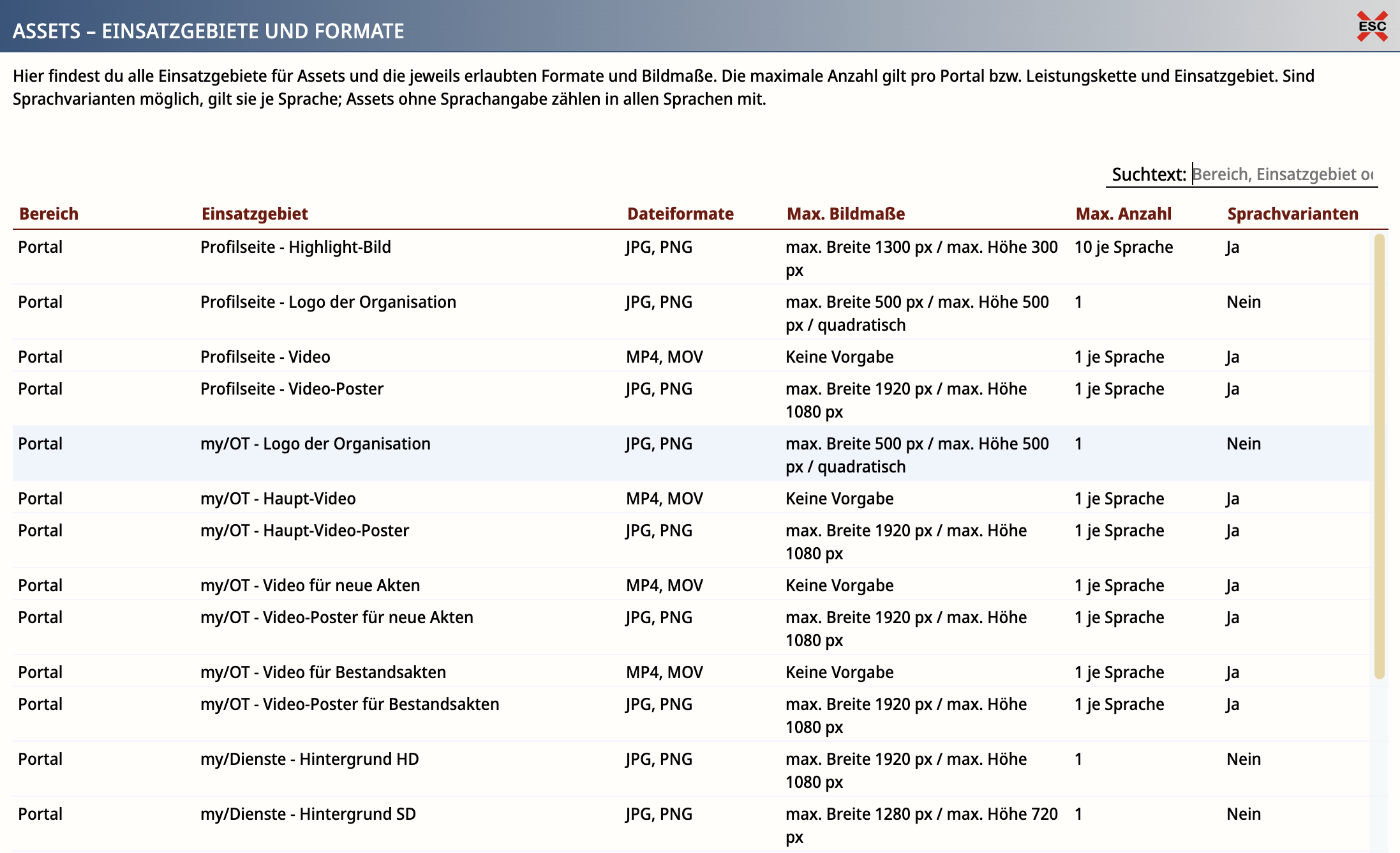The width and height of the screenshot is (1400, 853).
Task: Select my/OT - Haupt-Video-Poster row
Action: coord(692,541)
